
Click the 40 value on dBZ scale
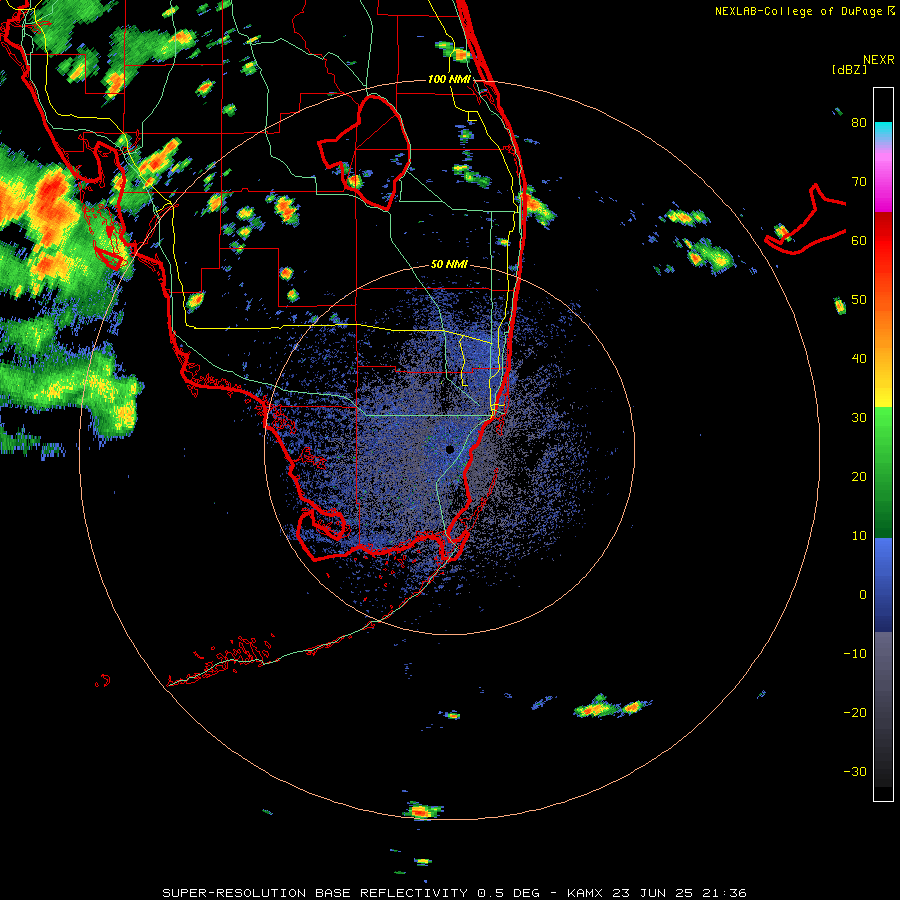(859, 359)
